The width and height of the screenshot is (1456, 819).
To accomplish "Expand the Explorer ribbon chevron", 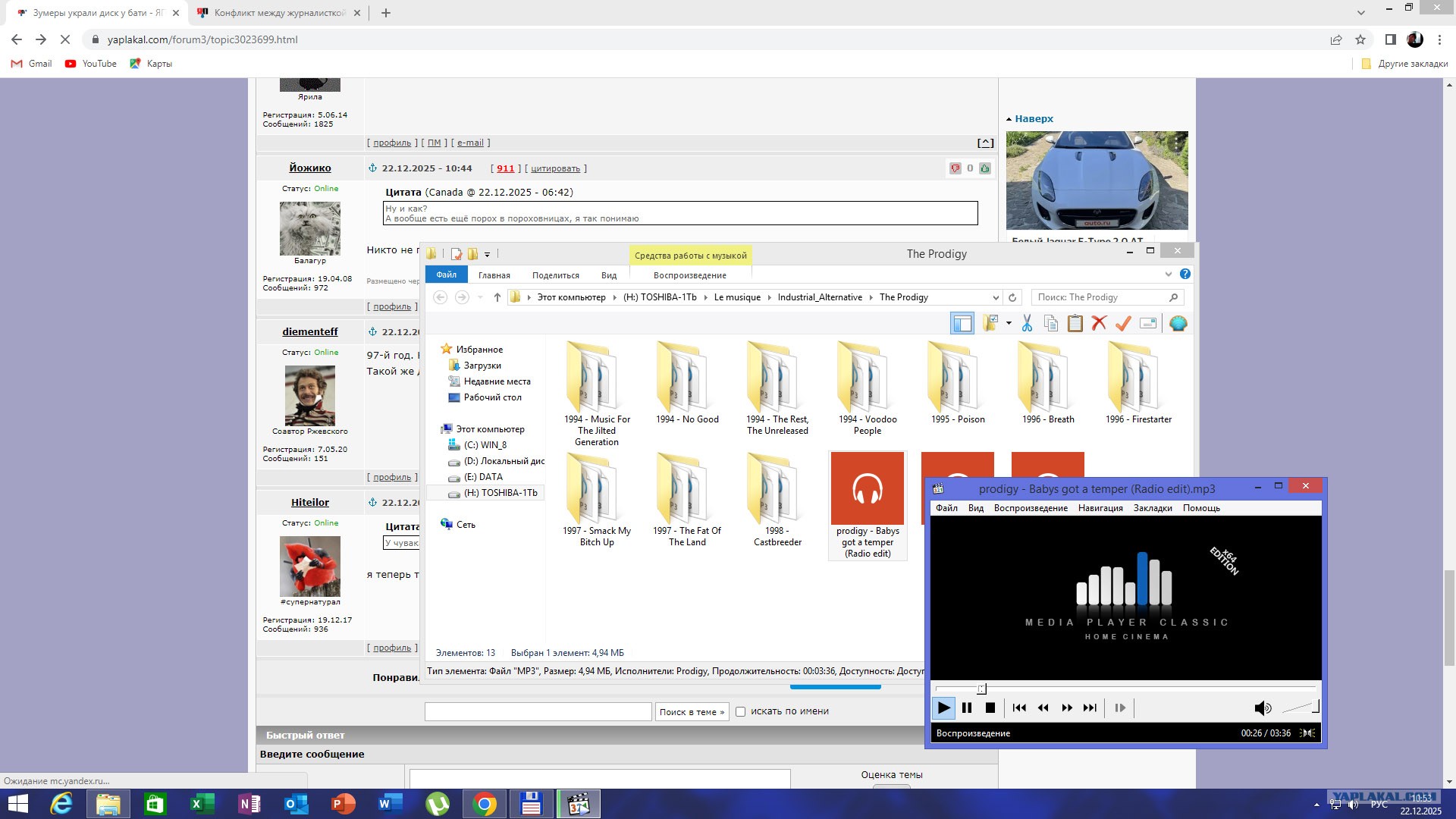I will pos(1168,275).
